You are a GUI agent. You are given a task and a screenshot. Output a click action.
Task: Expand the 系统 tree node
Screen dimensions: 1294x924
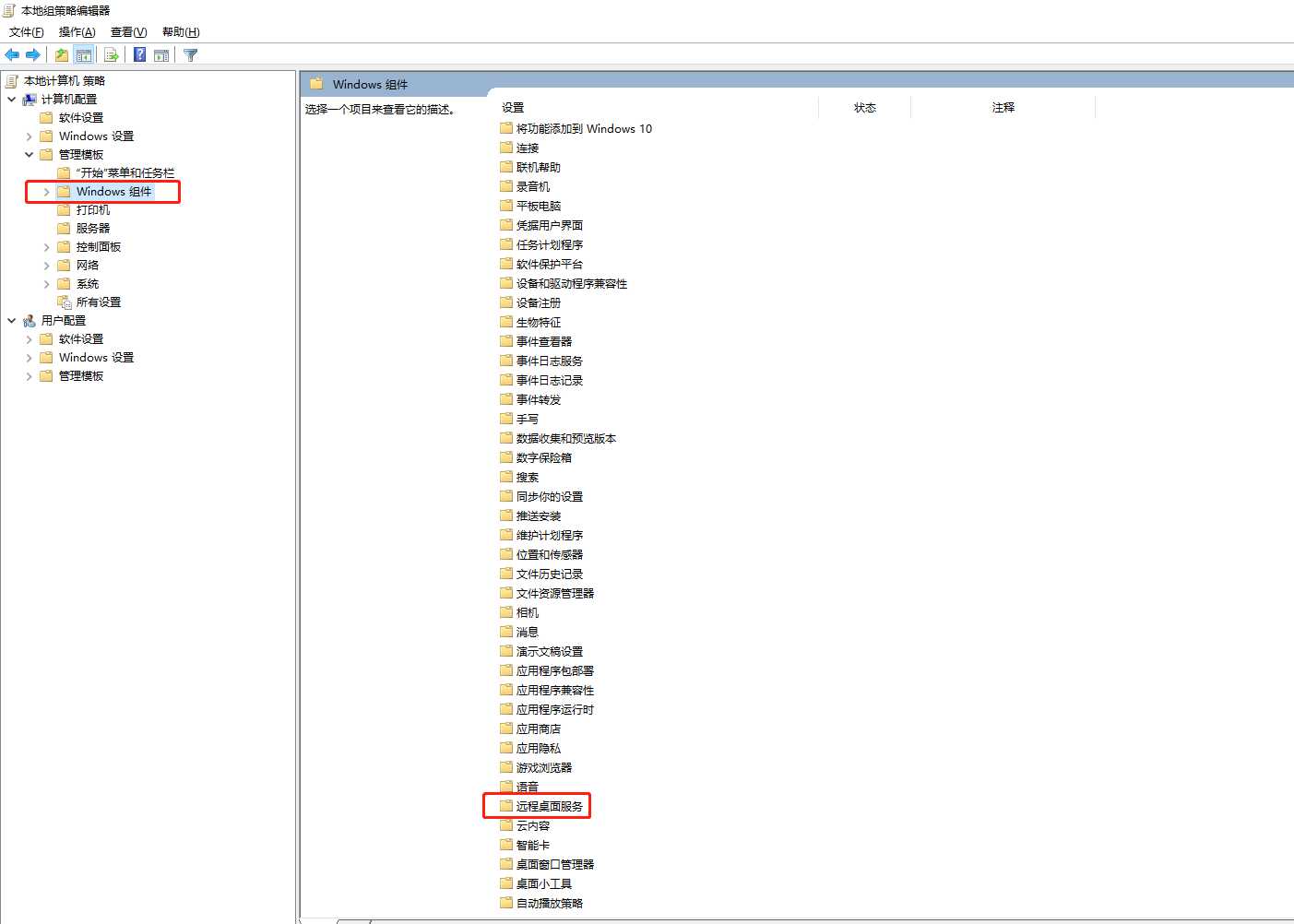click(x=47, y=284)
